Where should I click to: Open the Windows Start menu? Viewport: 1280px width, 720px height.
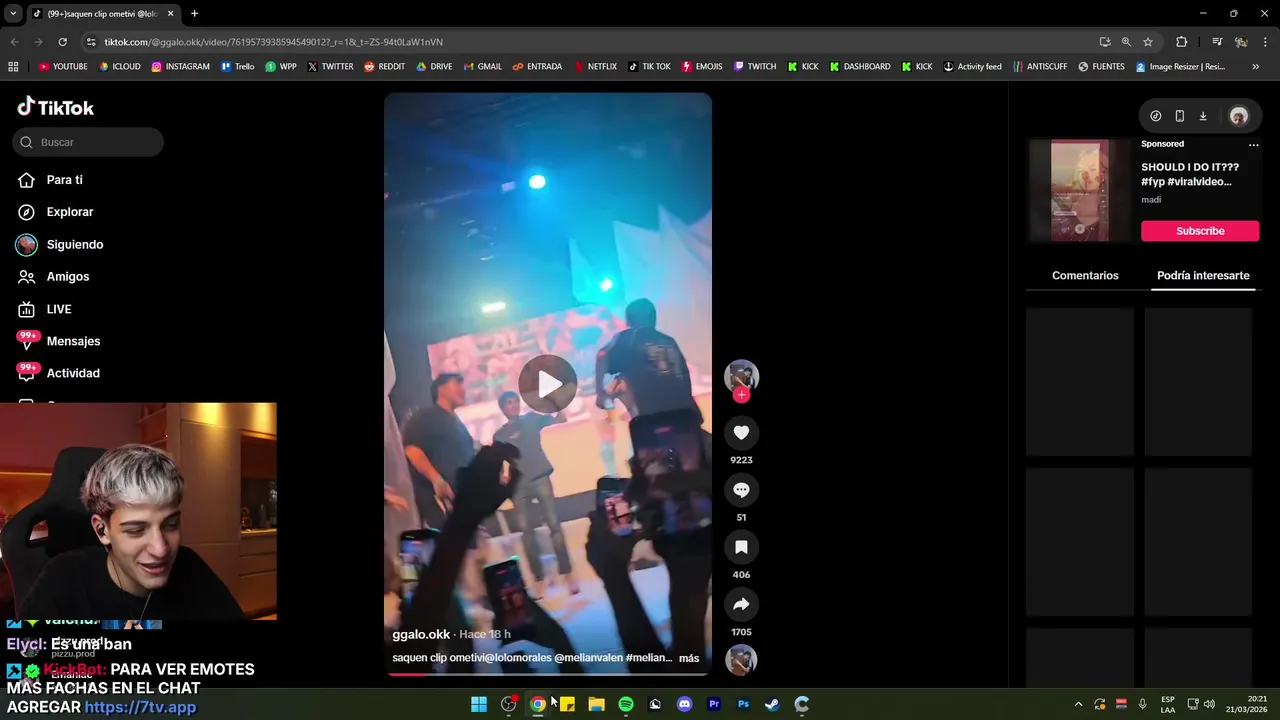[x=479, y=704]
